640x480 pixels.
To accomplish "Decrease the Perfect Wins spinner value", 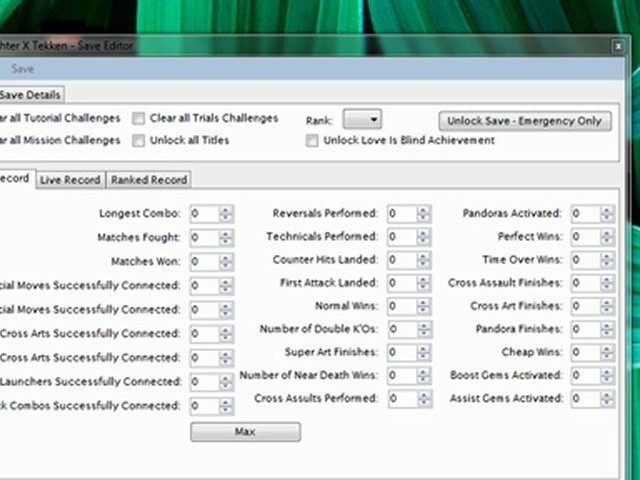I will pyautogui.click(x=607, y=240).
